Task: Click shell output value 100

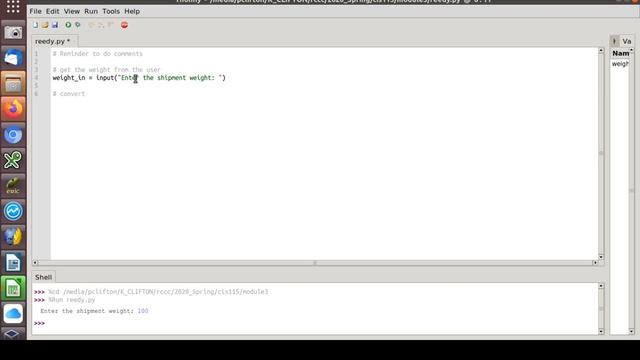Action: (143, 311)
